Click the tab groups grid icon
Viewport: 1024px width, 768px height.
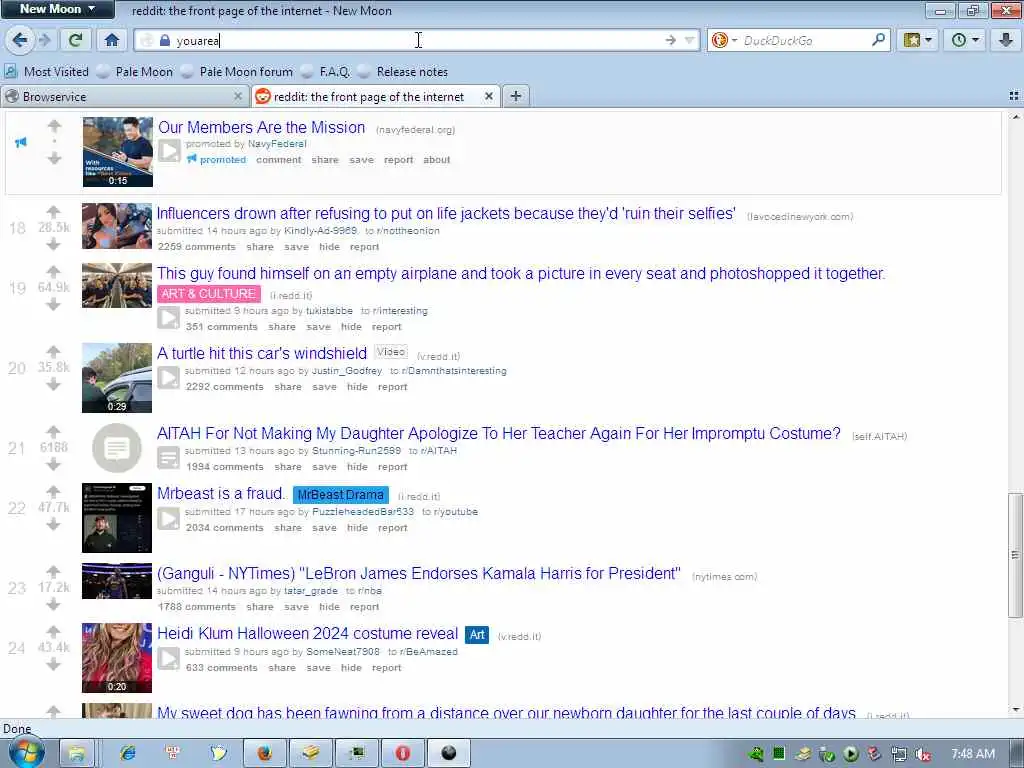1014,96
